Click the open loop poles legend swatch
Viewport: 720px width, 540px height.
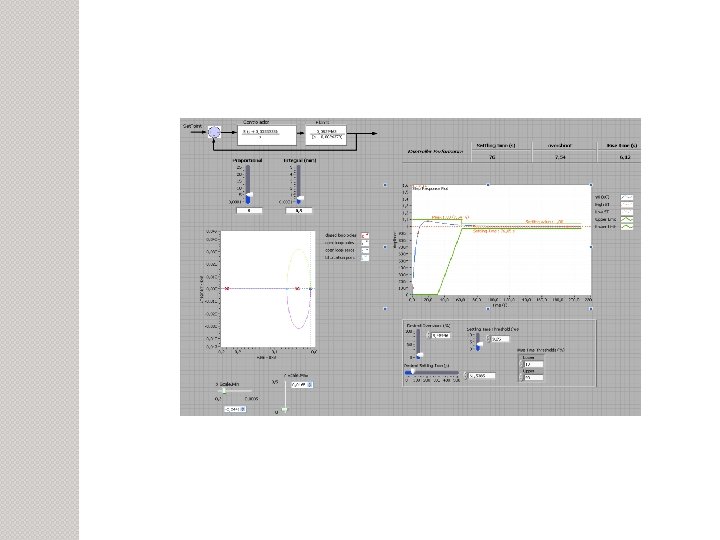point(365,243)
